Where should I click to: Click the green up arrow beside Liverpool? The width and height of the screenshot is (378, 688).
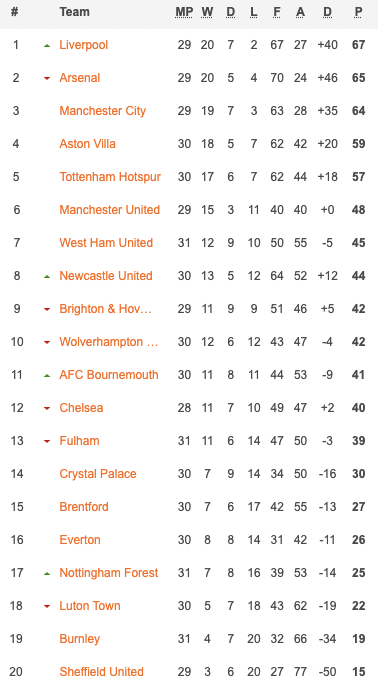click(47, 46)
